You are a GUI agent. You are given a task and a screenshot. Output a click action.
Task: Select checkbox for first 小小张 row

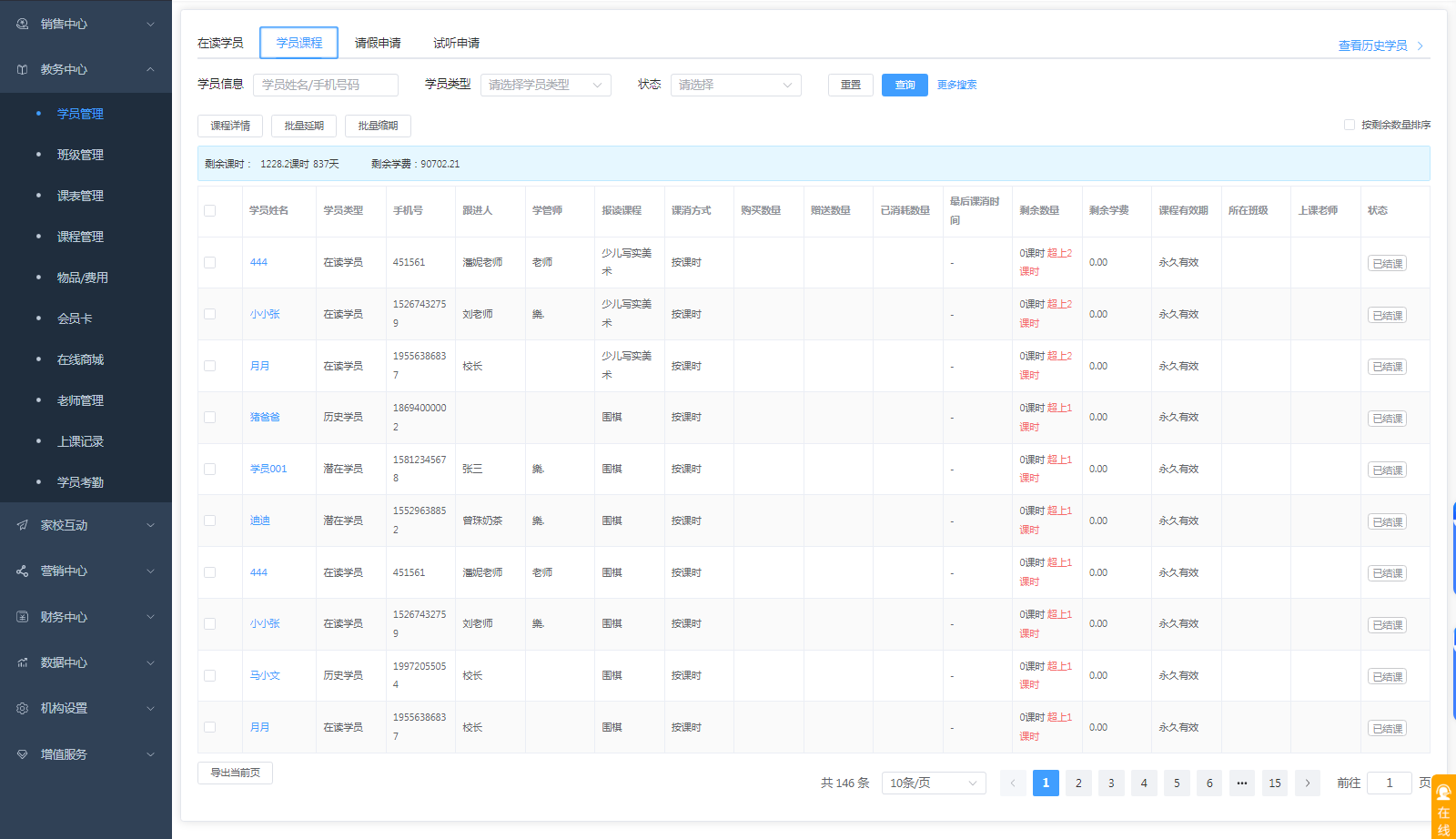click(x=210, y=314)
